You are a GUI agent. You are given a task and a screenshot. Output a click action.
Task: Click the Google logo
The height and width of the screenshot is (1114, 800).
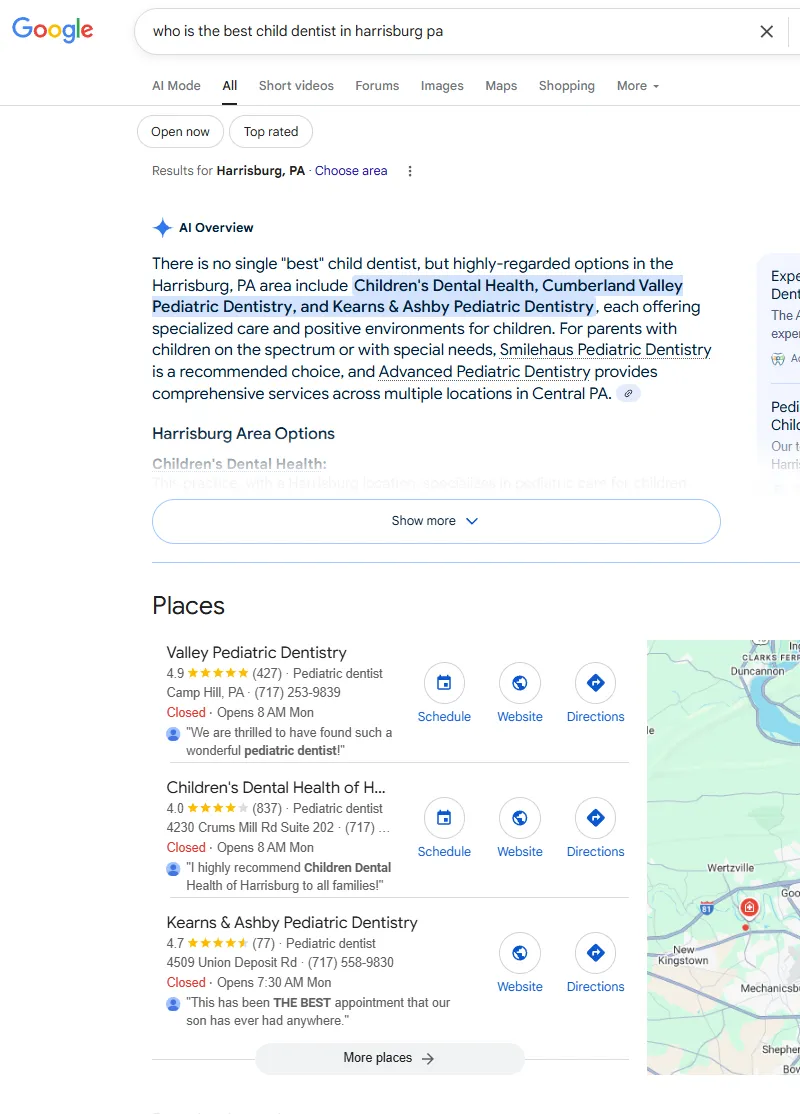tap(53, 30)
